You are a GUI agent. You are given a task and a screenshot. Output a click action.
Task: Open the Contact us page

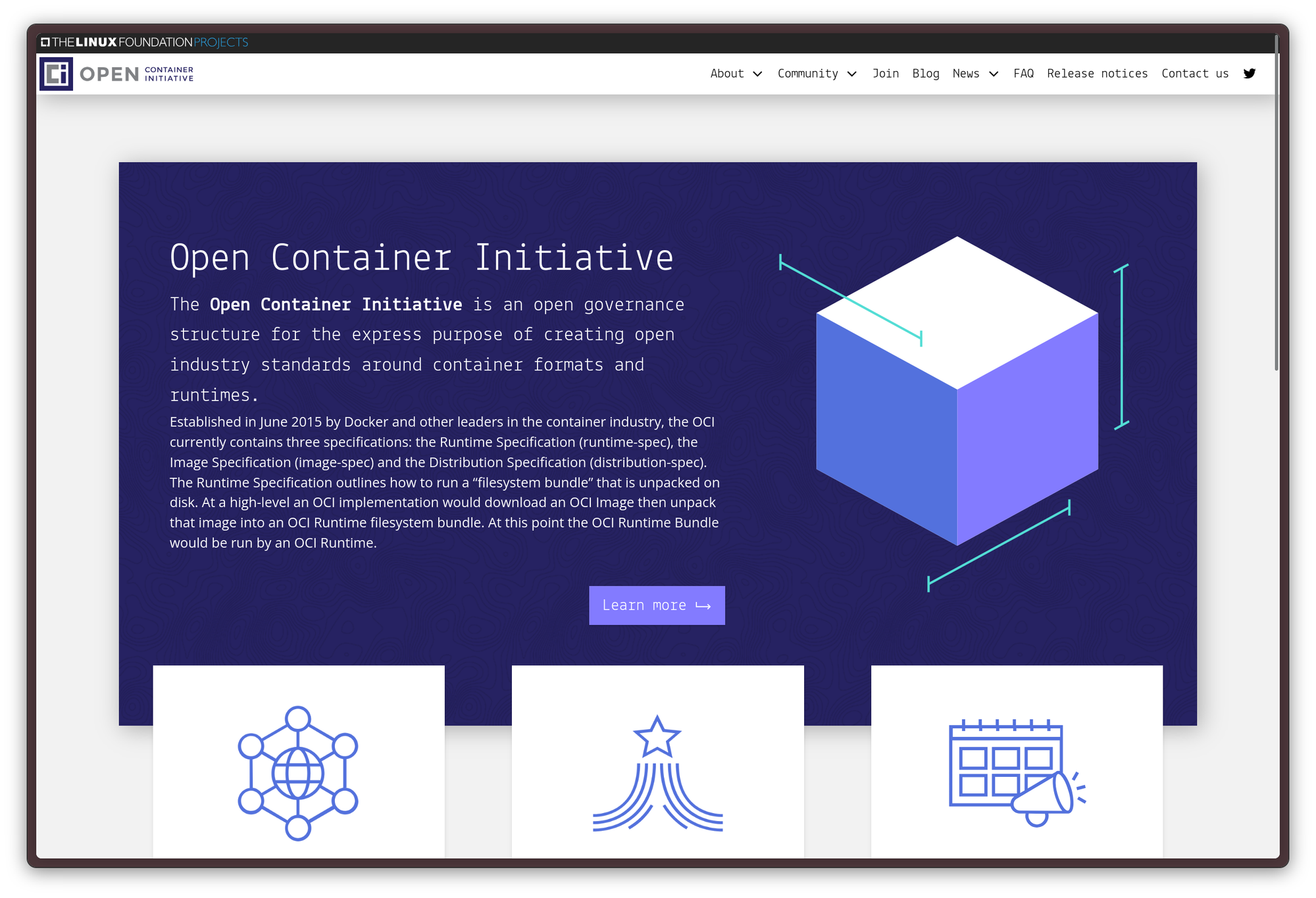[1195, 74]
